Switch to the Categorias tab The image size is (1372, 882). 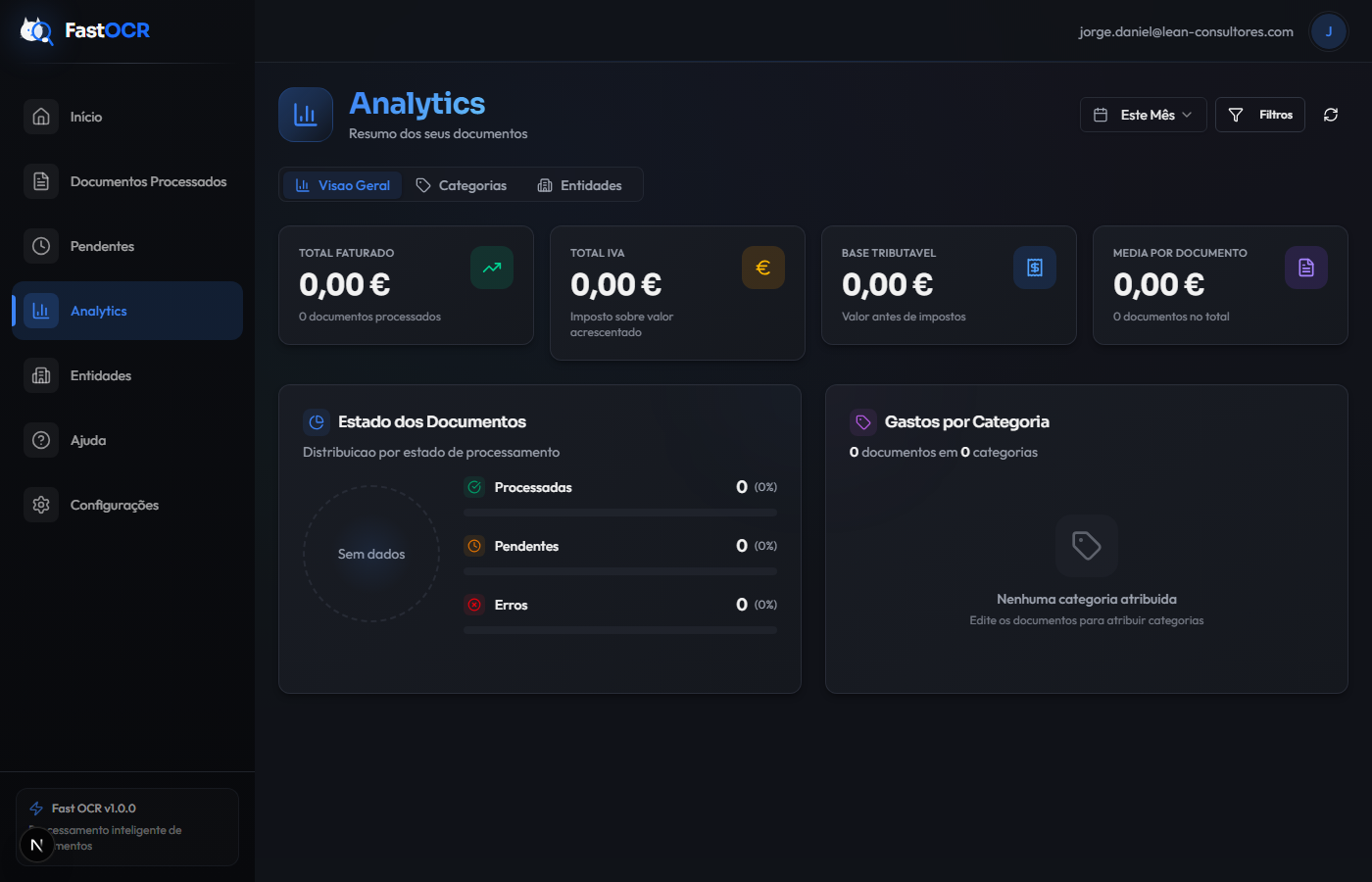pos(461,184)
